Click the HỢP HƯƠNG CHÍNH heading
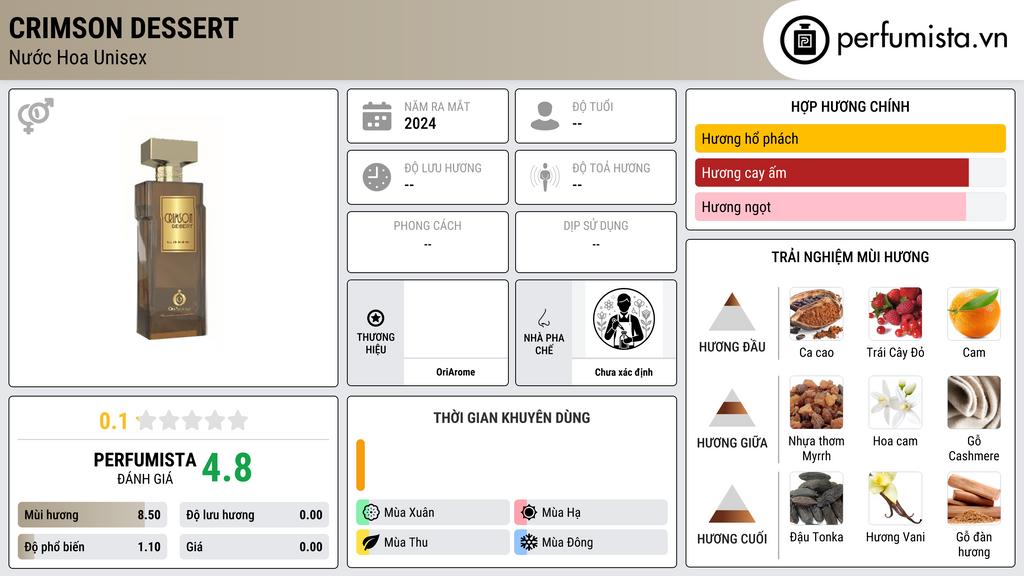The height and width of the screenshot is (576, 1024). pos(850,106)
